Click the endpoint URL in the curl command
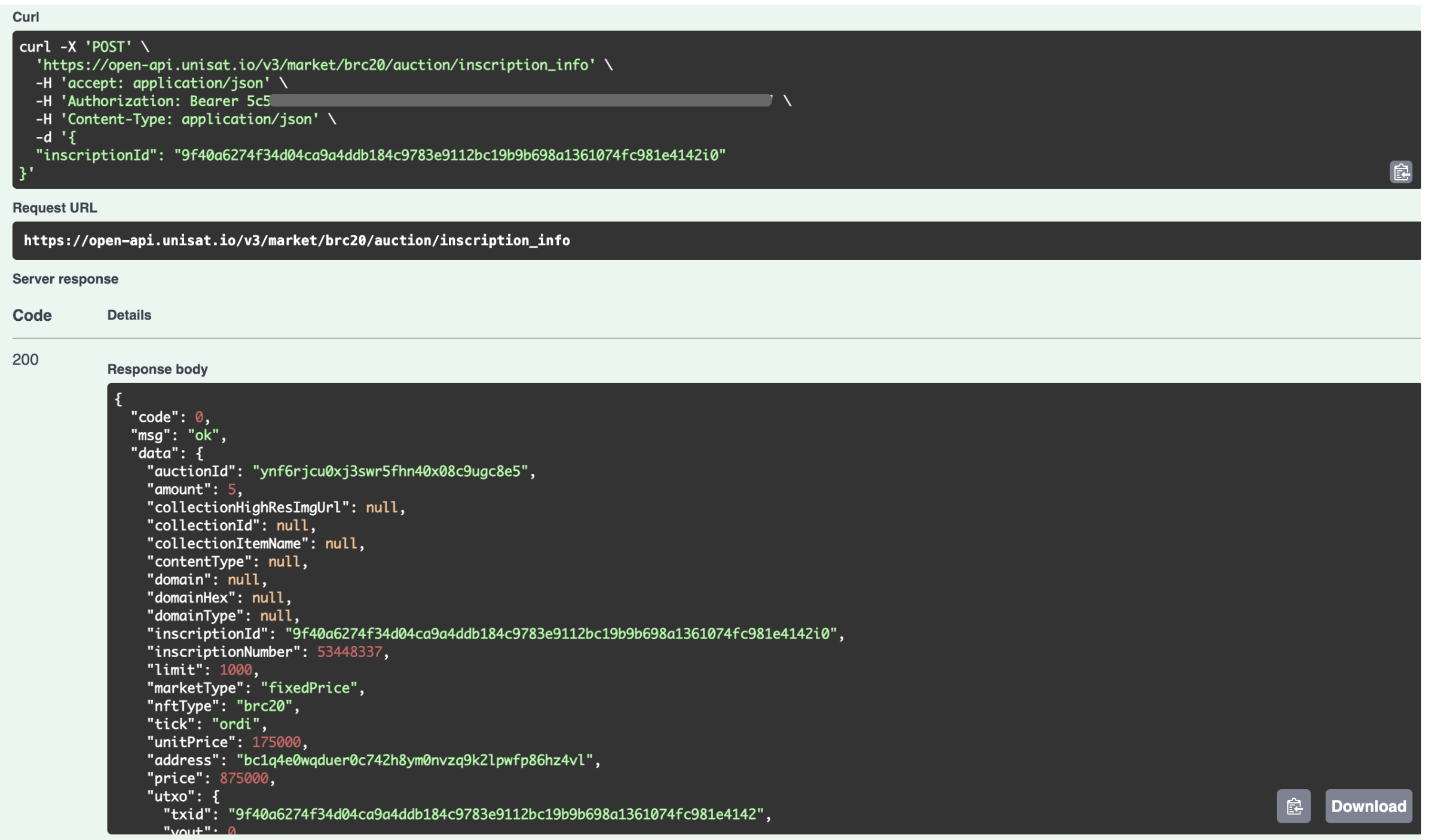This screenshot has height=840, width=1432. coord(316,65)
